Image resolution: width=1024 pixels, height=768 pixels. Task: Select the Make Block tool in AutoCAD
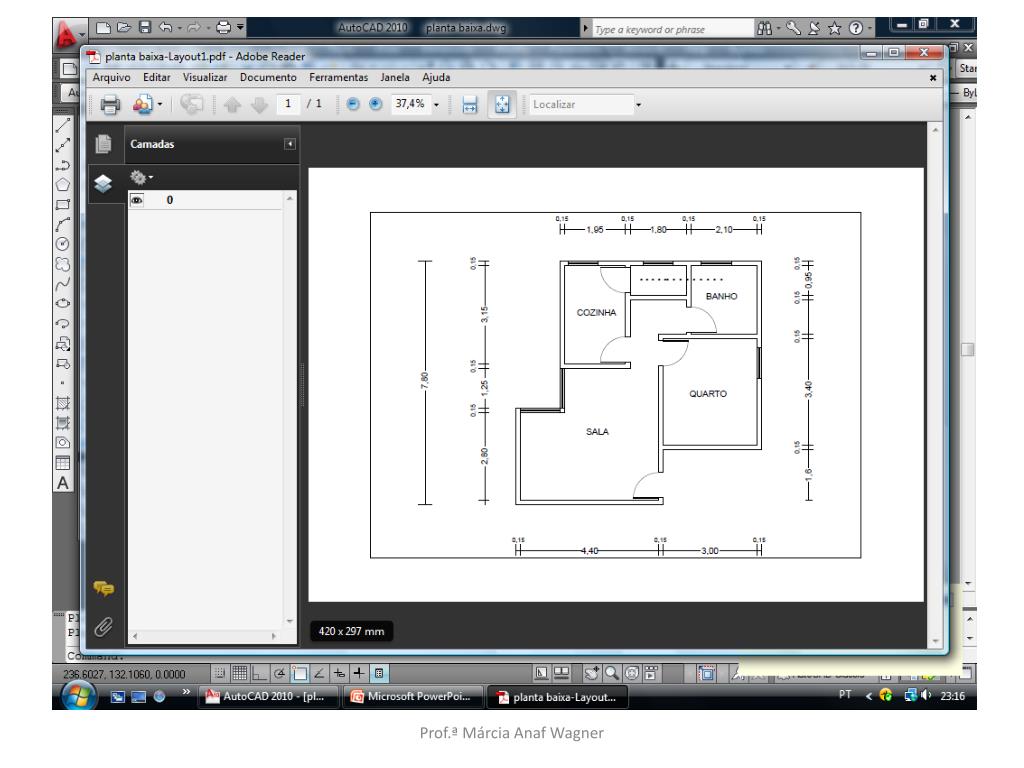coord(63,363)
